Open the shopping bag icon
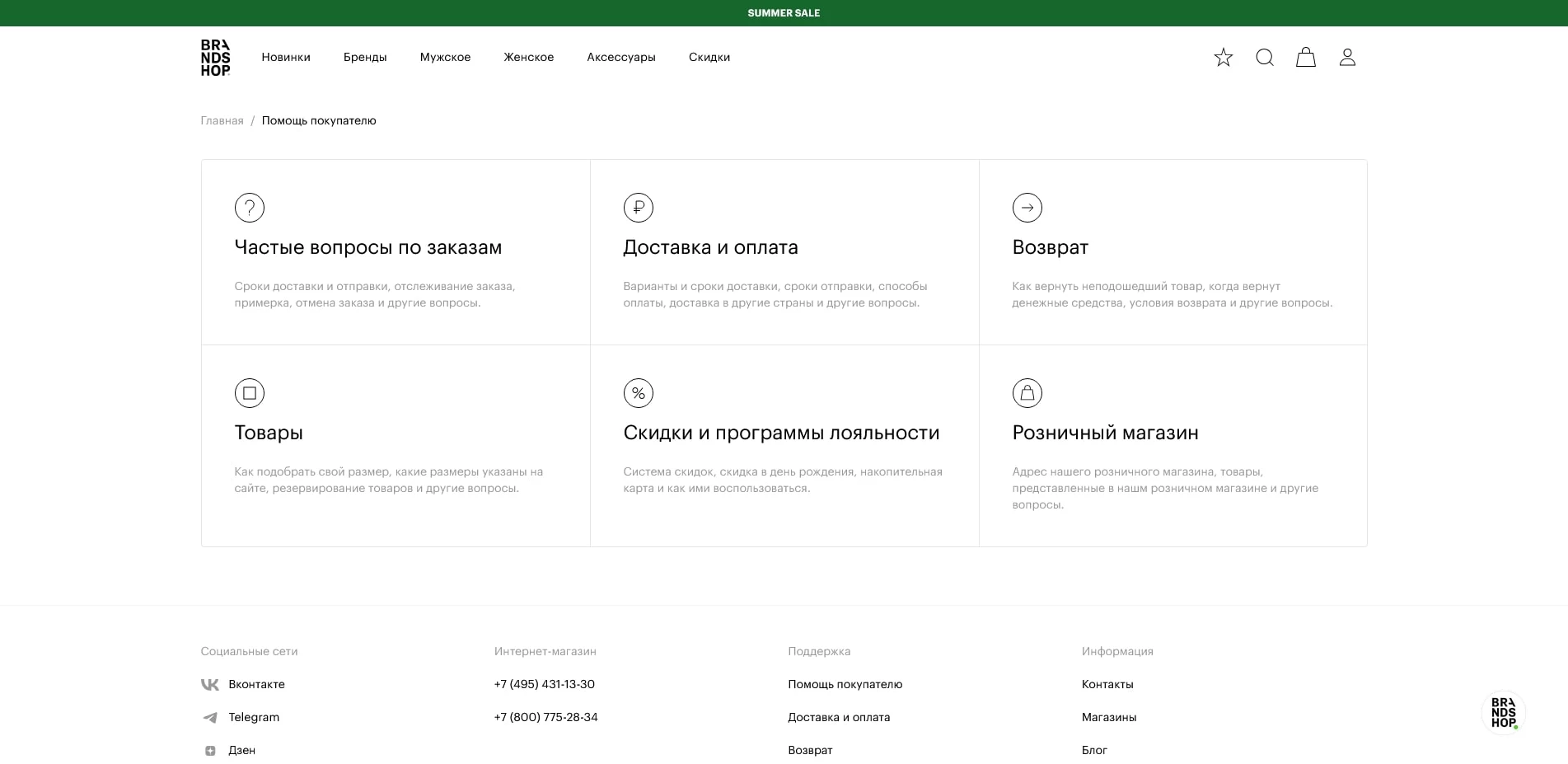1568x764 pixels. (x=1306, y=57)
